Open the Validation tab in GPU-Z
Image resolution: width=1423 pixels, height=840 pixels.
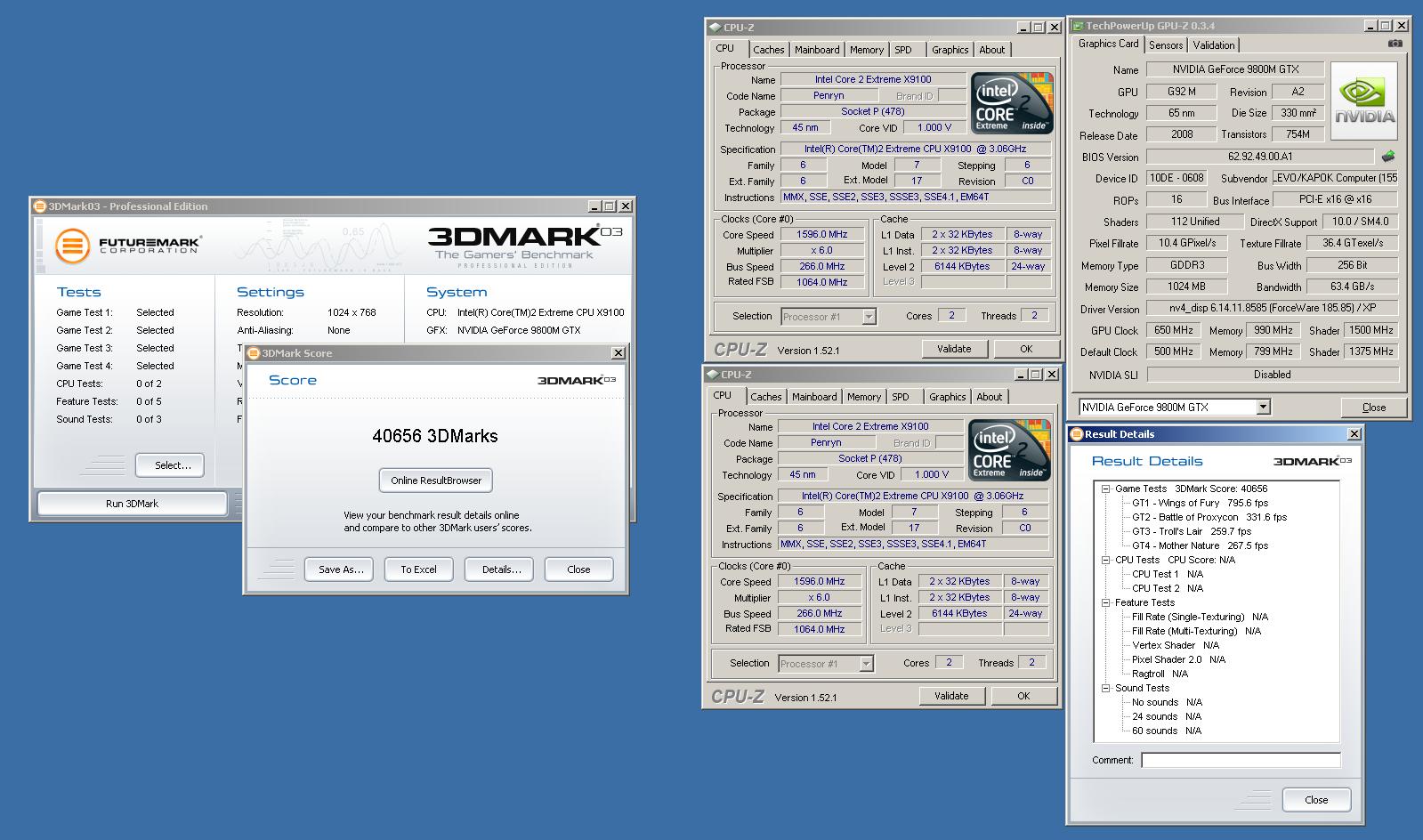[x=1214, y=45]
